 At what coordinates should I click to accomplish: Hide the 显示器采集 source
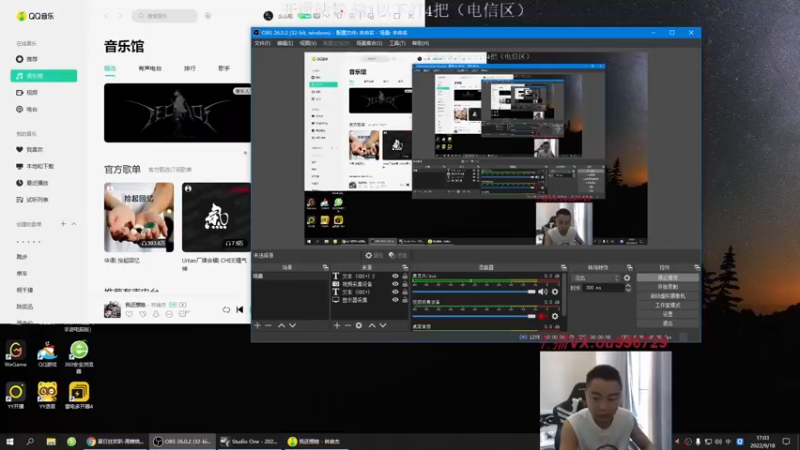(395, 300)
